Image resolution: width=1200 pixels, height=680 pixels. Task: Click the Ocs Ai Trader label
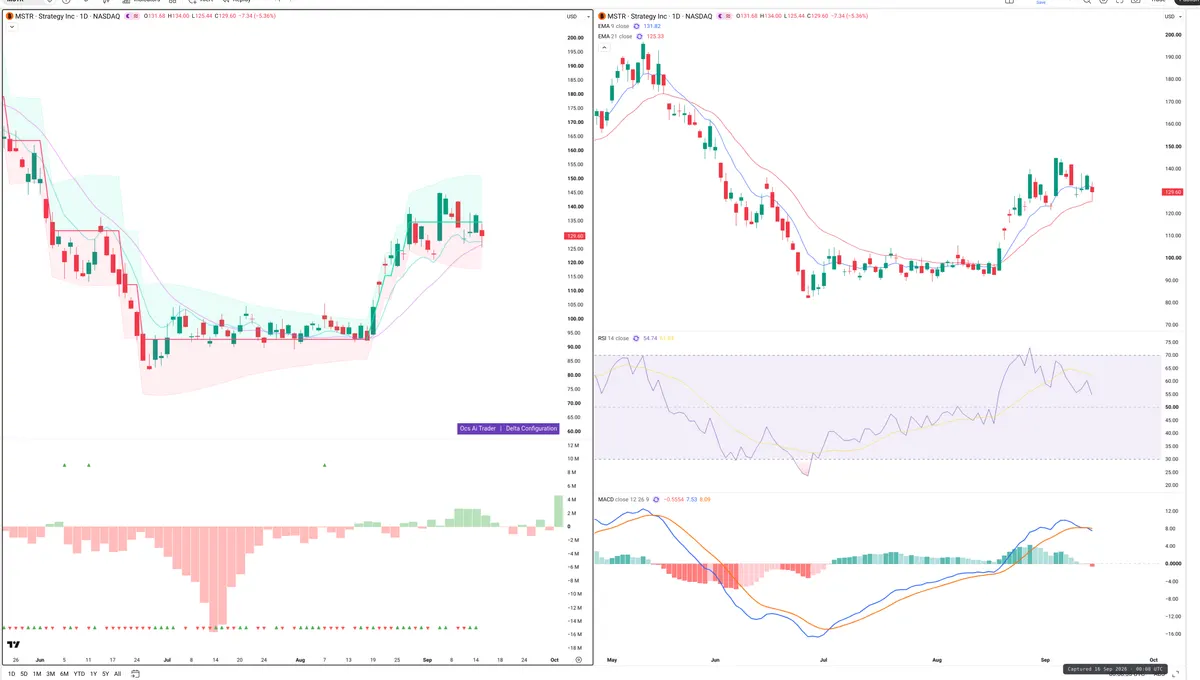[x=478, y=428]
